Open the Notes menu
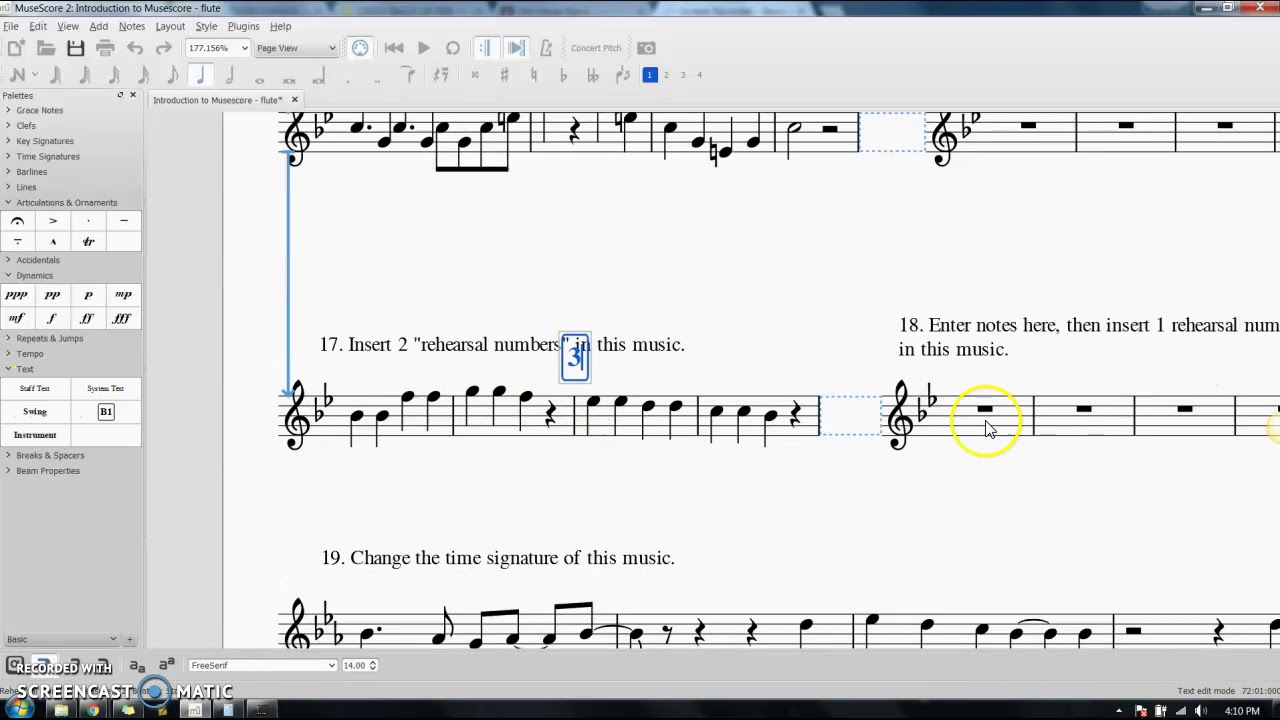Viewport: 1280px width, 720px height. pos(132,26)
